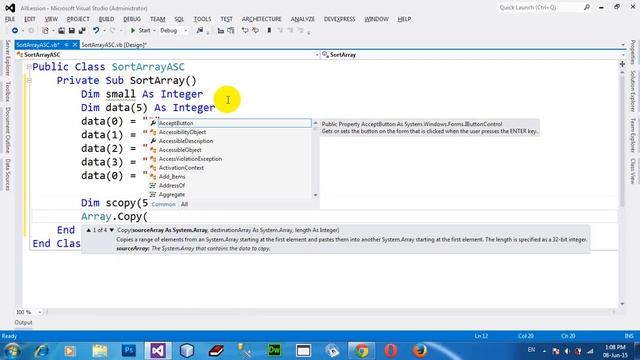Screen dimensions: 640x360
Task: Switch to SortArrayASC.vb [Design] tab
Action: [114, 45]
